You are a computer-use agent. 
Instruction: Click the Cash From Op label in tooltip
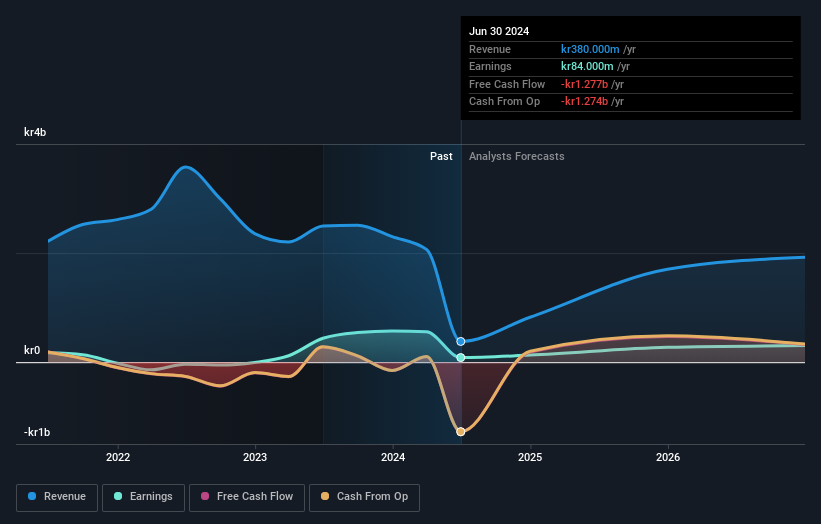[x=504, y=102]
